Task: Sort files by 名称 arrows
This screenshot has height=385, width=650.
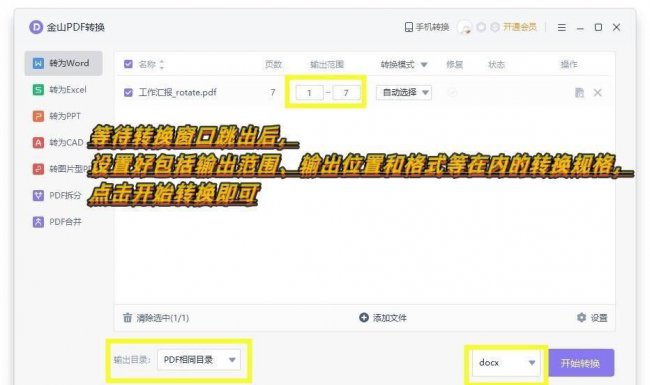Action: (162, 64)
